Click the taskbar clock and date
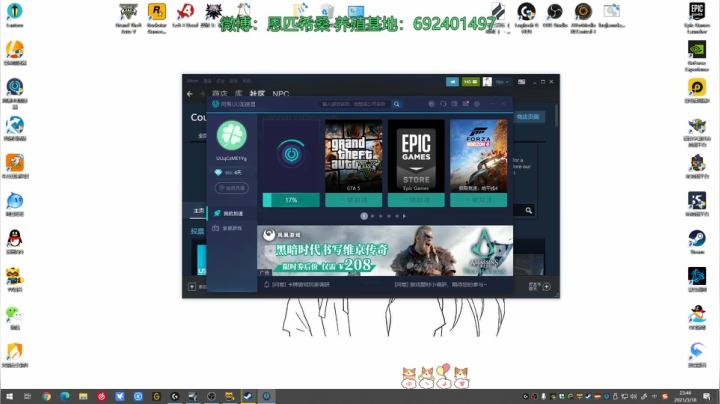 tap(686, 396)
